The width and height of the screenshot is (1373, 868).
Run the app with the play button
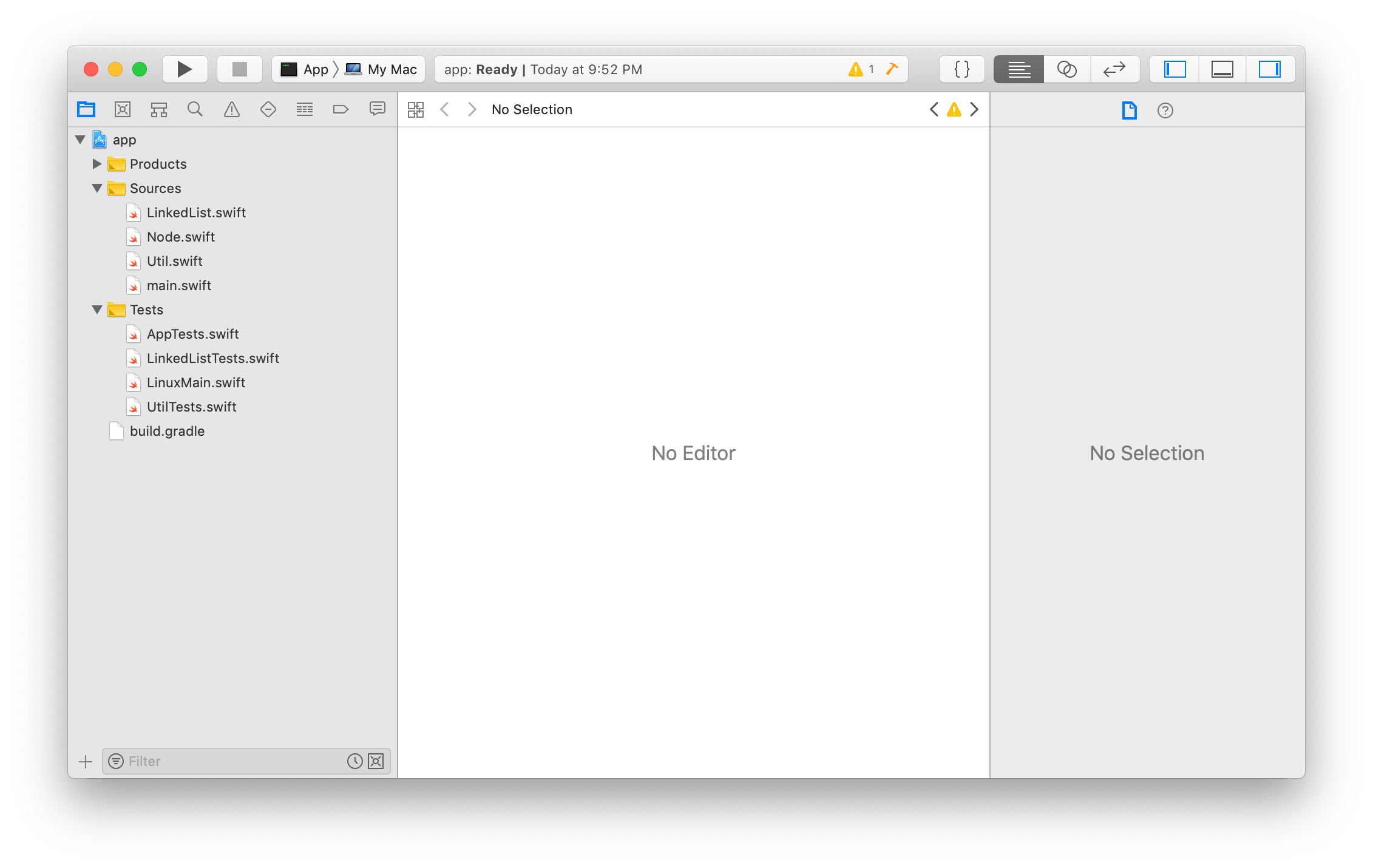coord(185,69)
